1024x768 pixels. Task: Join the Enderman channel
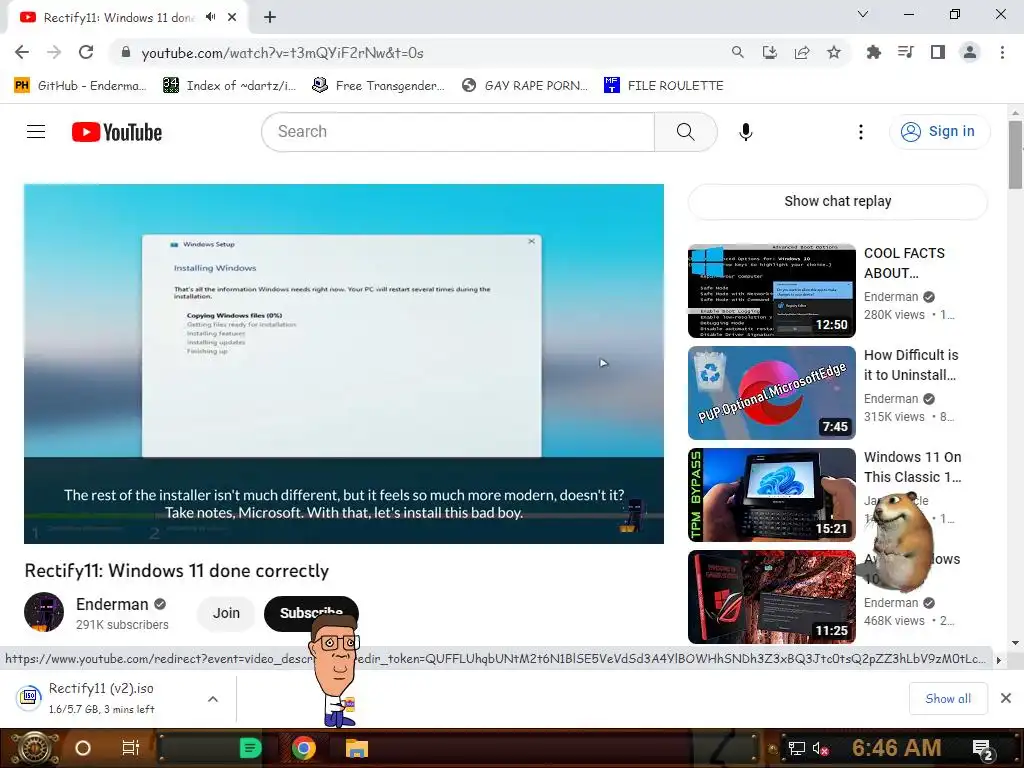tap(226, 613)
